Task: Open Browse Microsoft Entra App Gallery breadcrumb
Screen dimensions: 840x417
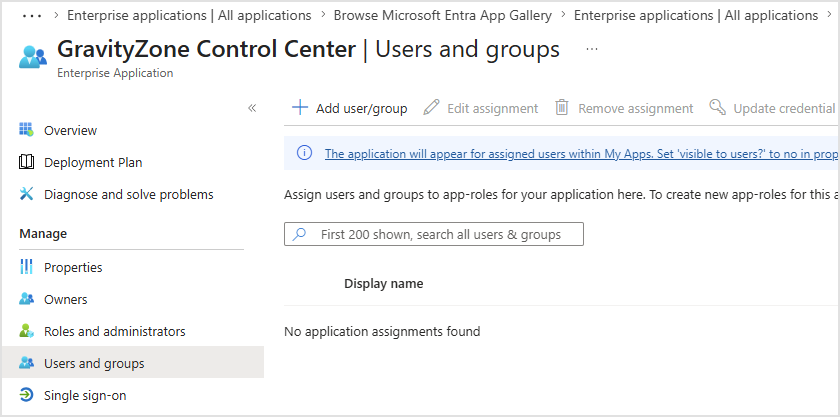Action: (x=442, y=16)
